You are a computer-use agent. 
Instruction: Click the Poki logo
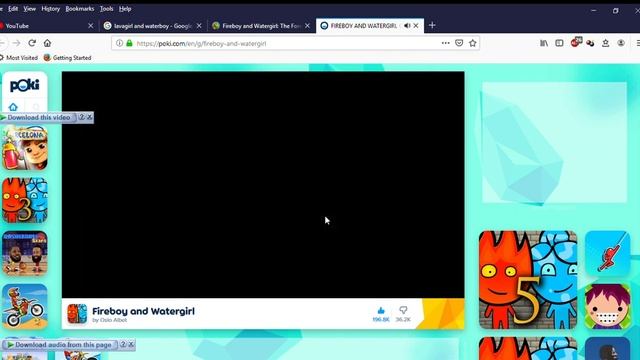[x=24, y=85]
